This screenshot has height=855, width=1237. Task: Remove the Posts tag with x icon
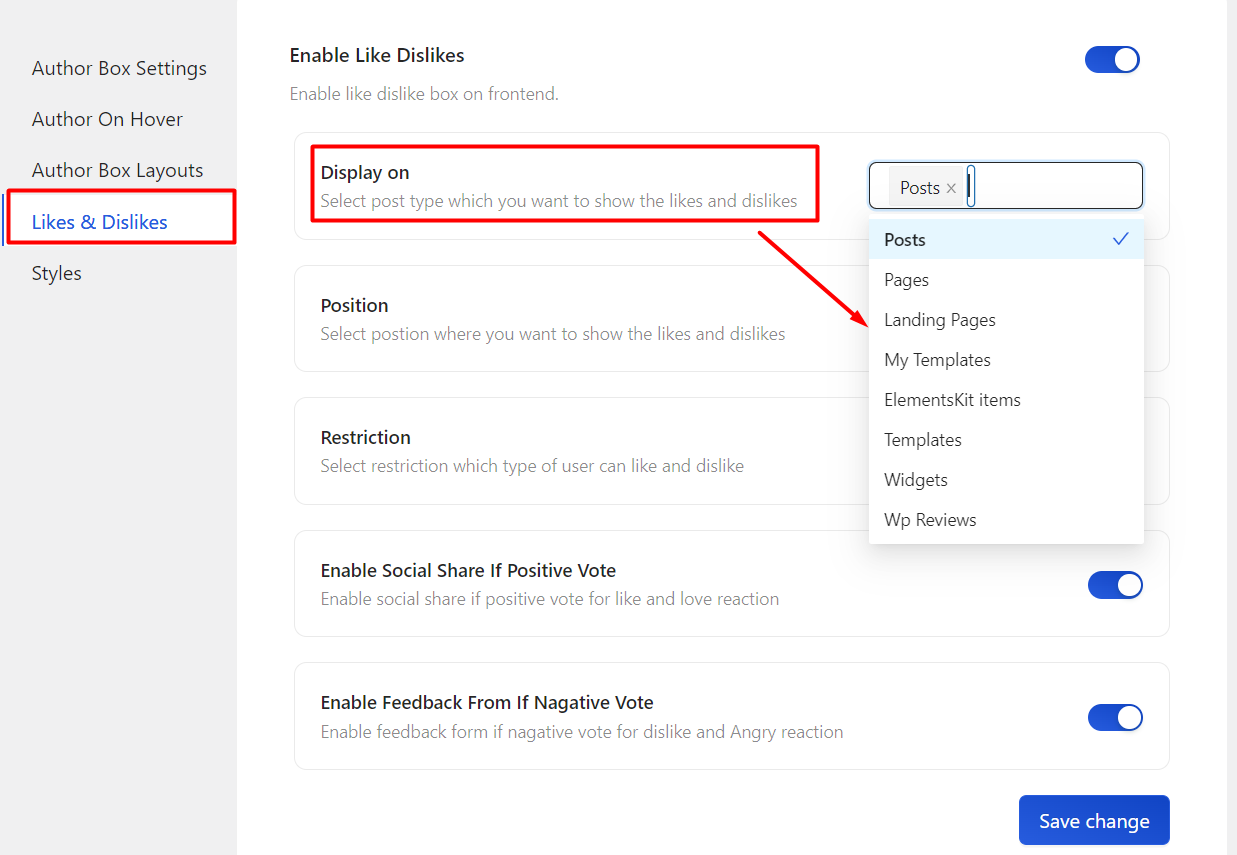coord(951,188)
